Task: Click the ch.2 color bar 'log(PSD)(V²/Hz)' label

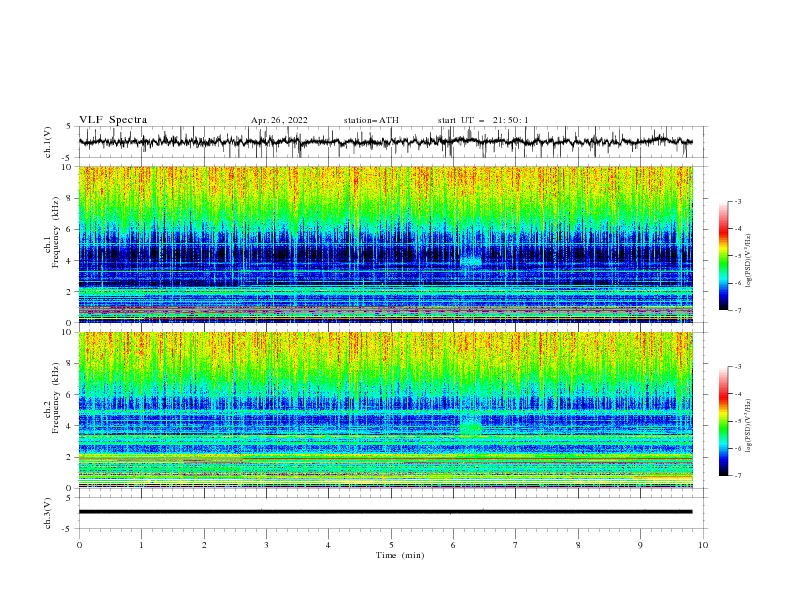Action: (749, 426)
